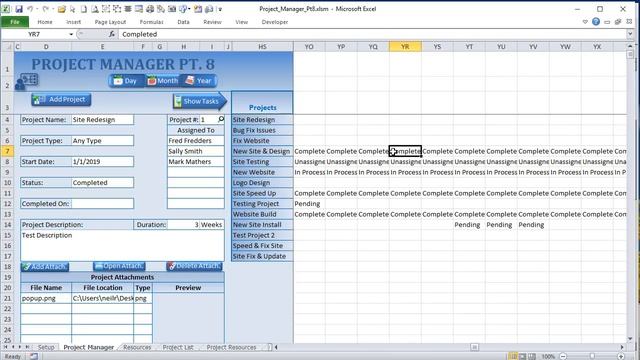Open Customize Quick Access Toolbar dropdown

(220, 9)
